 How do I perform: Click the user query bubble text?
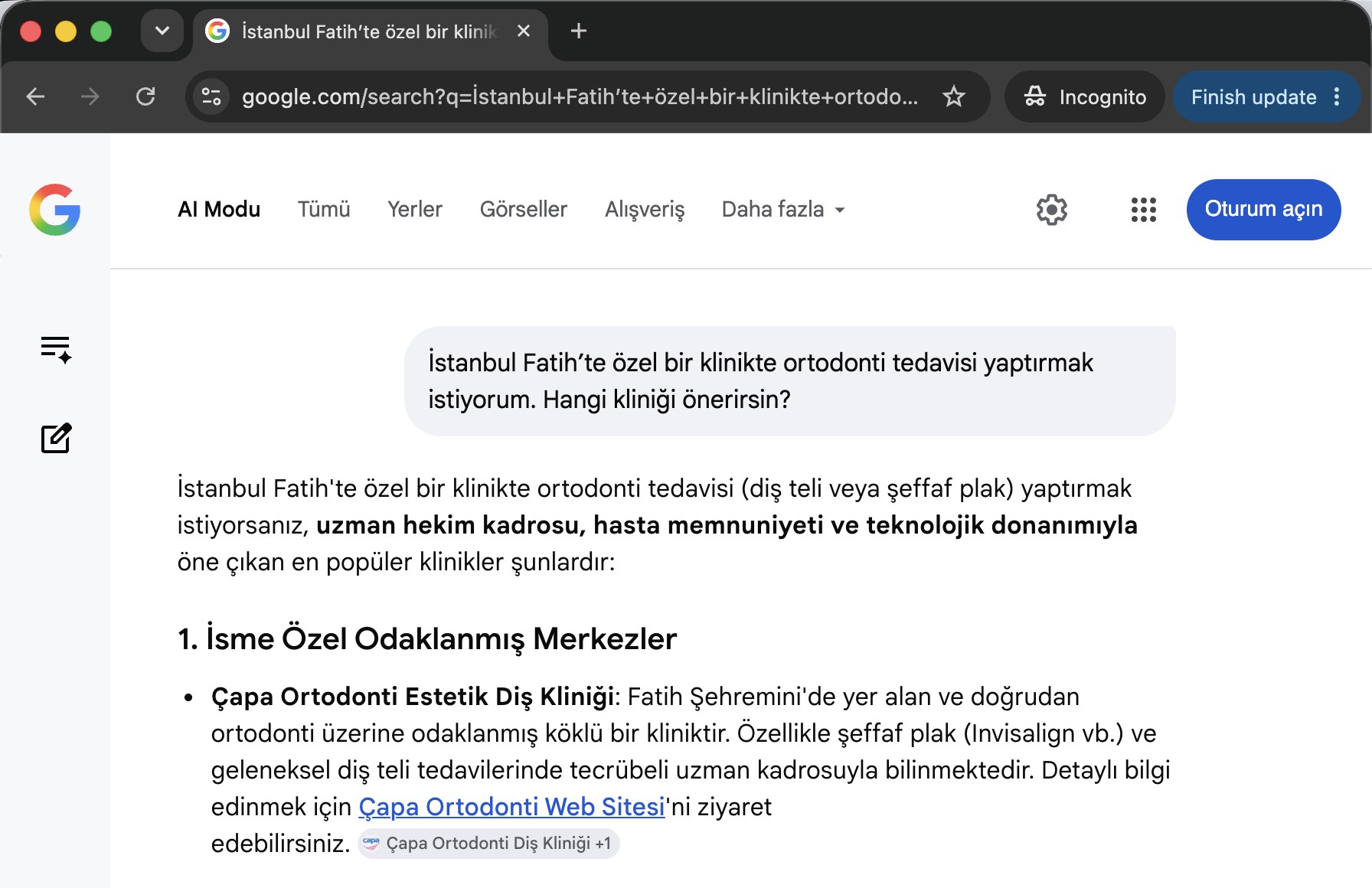pos(760,381)
